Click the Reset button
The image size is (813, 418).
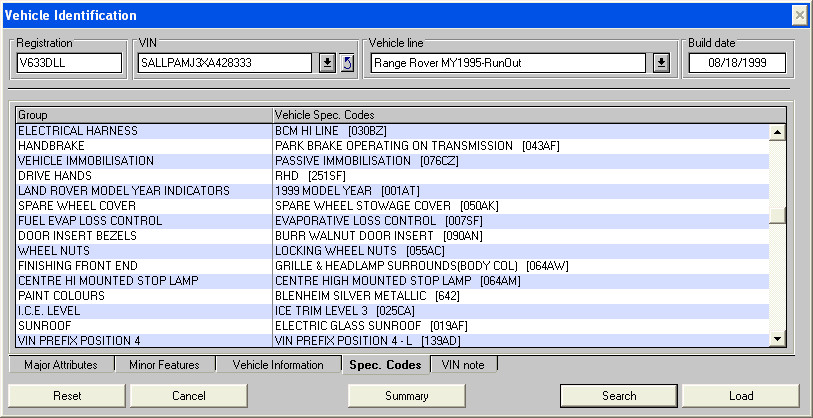click(67, 396)
